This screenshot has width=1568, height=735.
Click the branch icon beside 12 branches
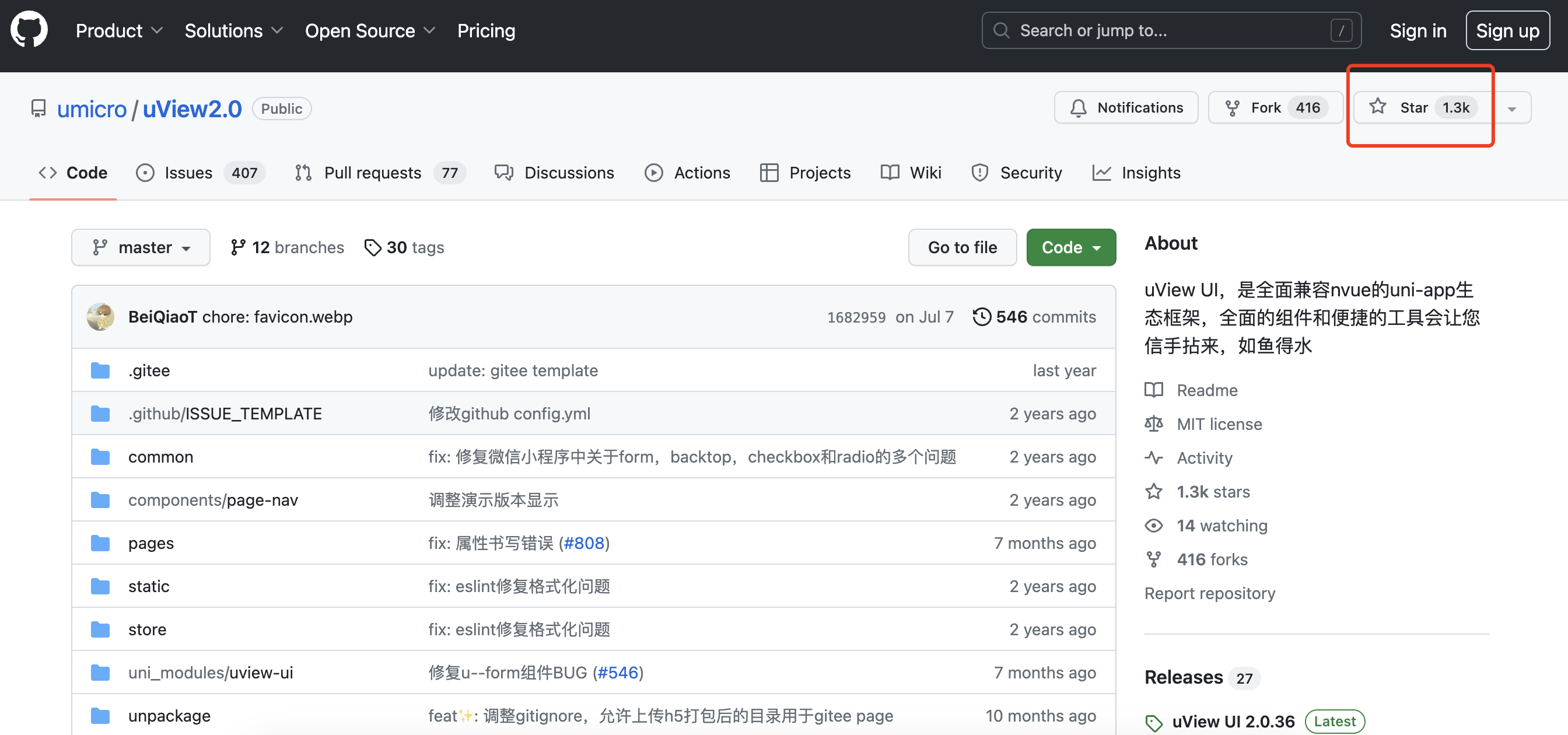click(238, 248)
